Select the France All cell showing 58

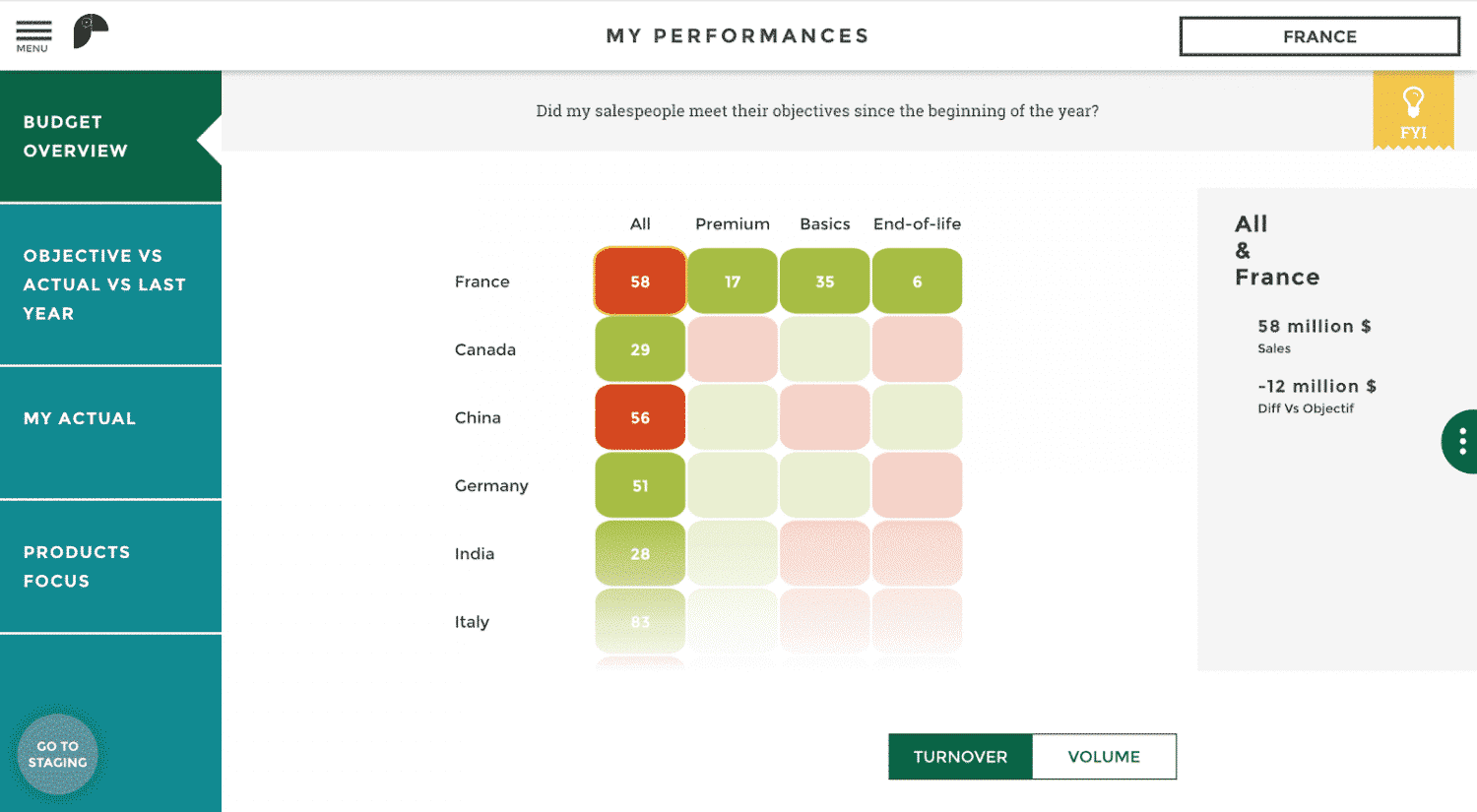pos(640,281)
